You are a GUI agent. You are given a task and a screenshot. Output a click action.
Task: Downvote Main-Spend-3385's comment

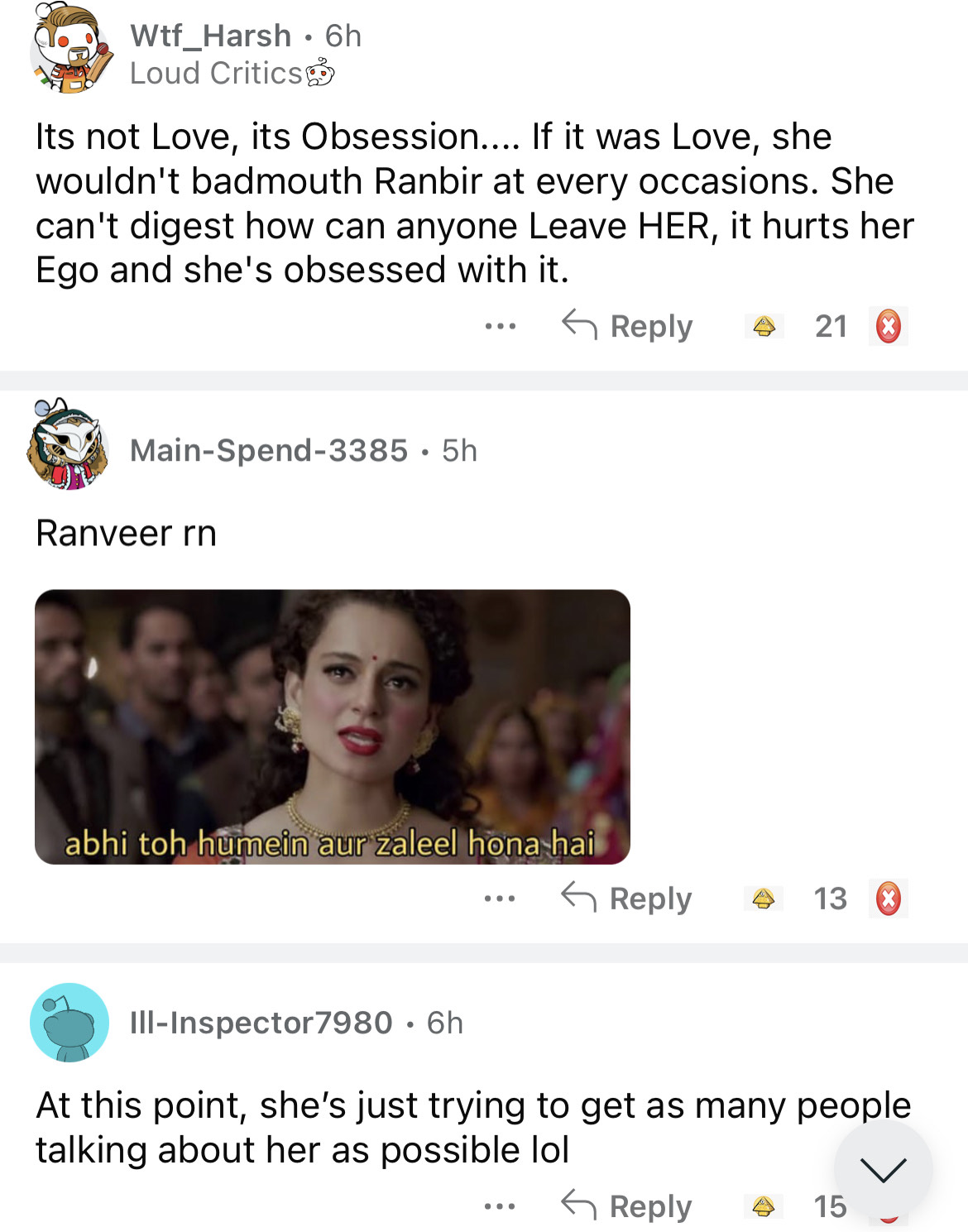(888, 899)
